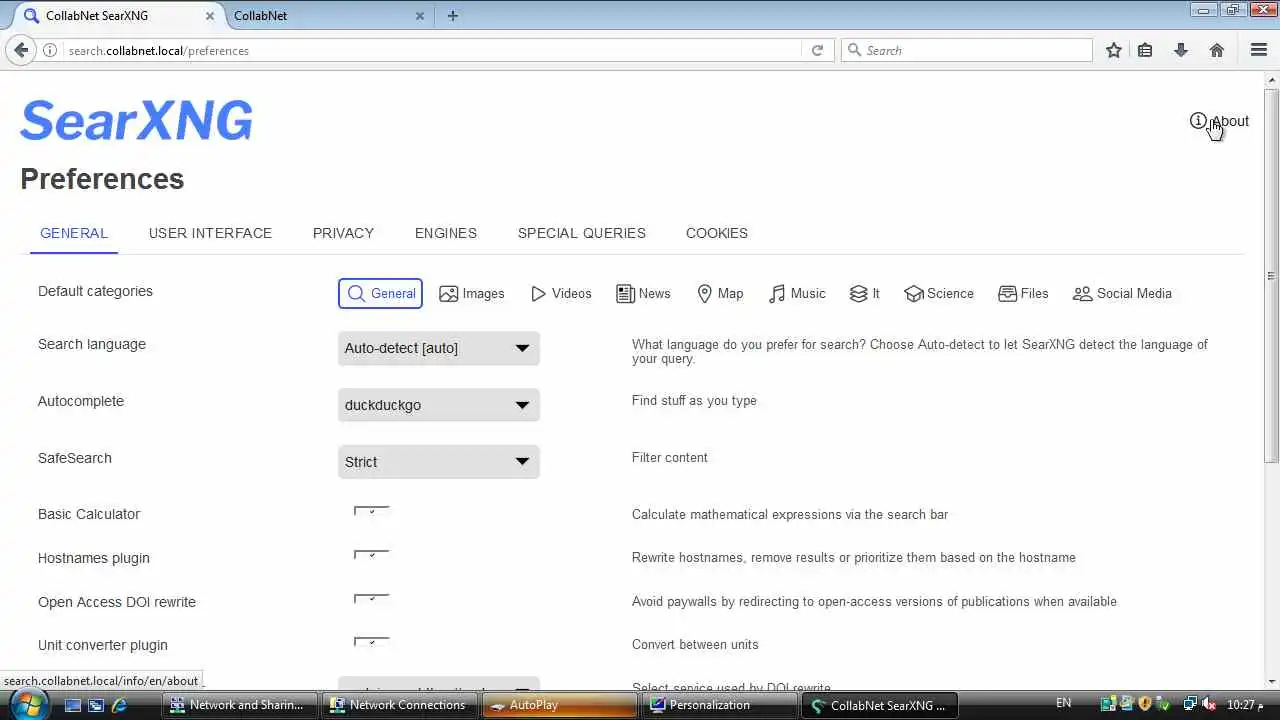
Task: Click the "Find stuff as you type" text
Action: [x=694, y=401]
